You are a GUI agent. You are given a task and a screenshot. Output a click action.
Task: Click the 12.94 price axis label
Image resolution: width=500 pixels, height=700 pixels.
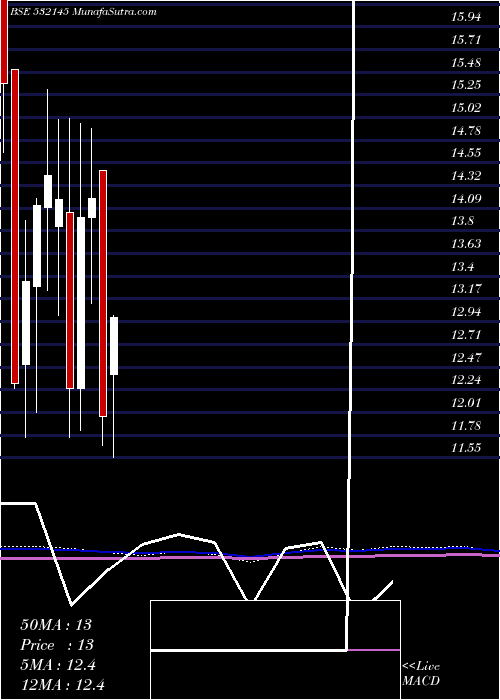[x=466, y=312]
